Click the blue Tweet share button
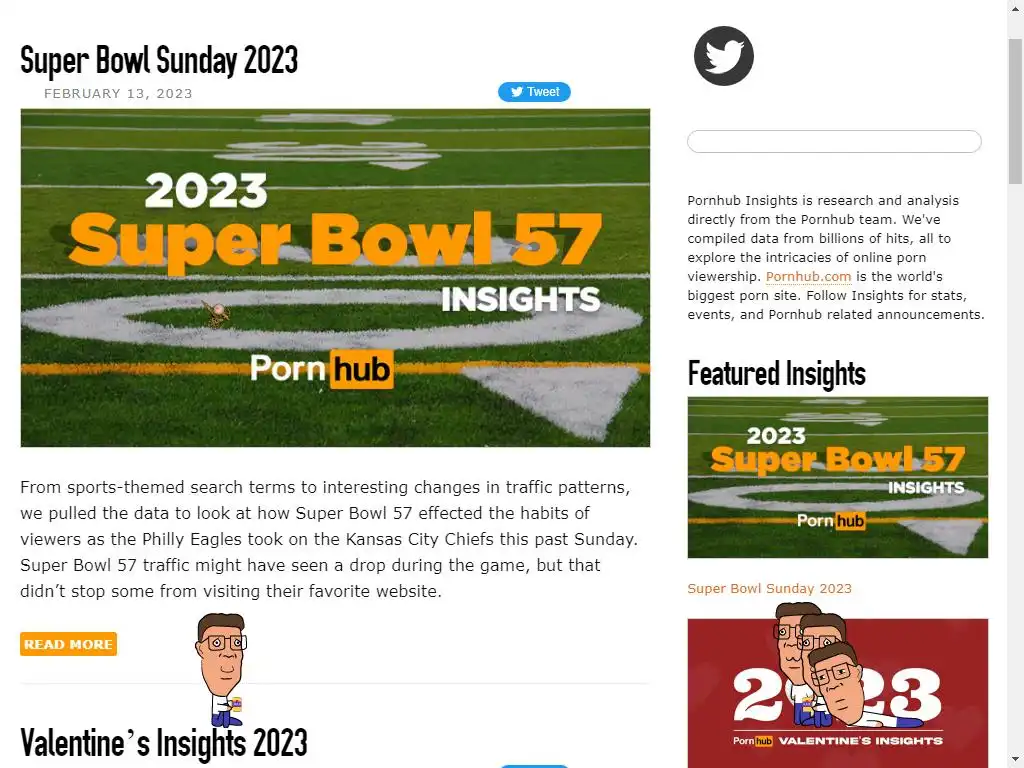Viewport: 1024px width, 768px height. click(x=534, y=92)
